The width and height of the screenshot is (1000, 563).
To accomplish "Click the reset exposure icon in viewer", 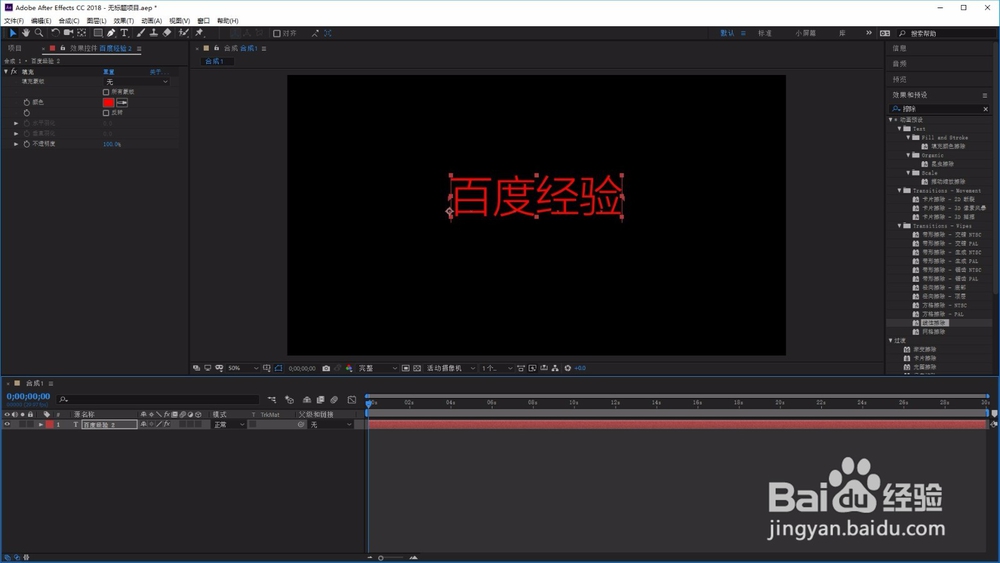I will (568, 369).
